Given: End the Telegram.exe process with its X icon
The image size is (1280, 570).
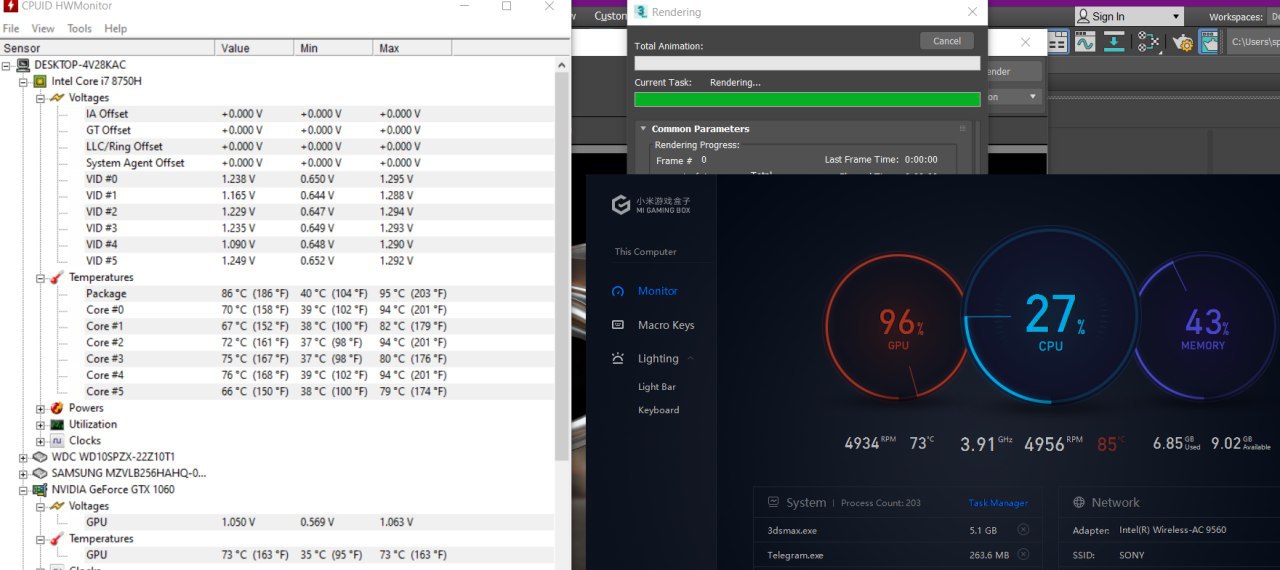Looking at the screenshot, I should pos(1023,555).
